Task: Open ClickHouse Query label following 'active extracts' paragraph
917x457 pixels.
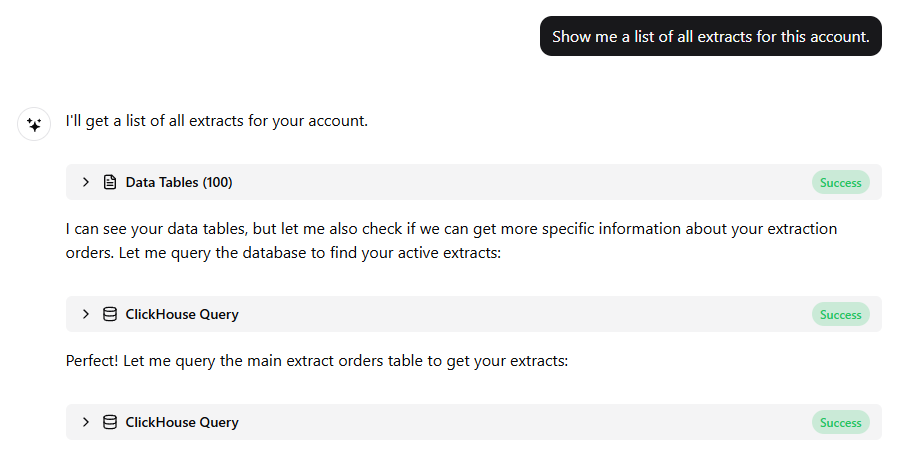Action: click(x=182, y=314)
